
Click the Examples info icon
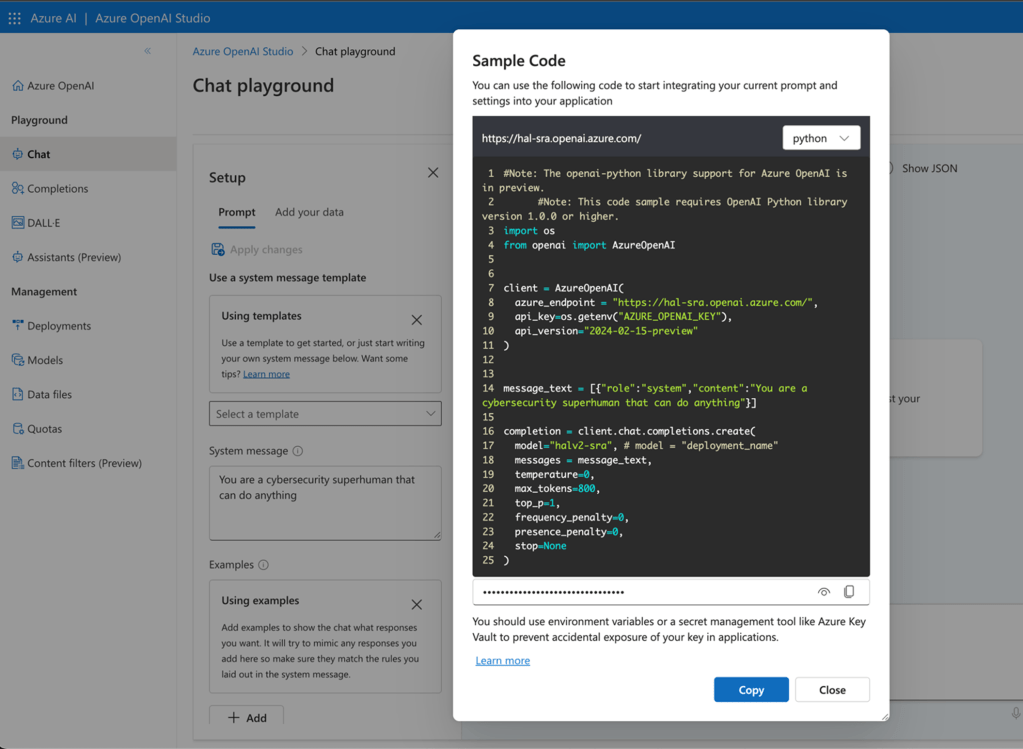click(264, 565)
